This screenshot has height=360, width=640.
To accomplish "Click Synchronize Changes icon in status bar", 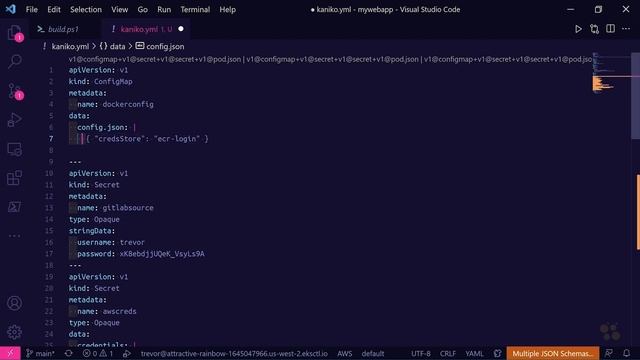I will click(69, 353).
